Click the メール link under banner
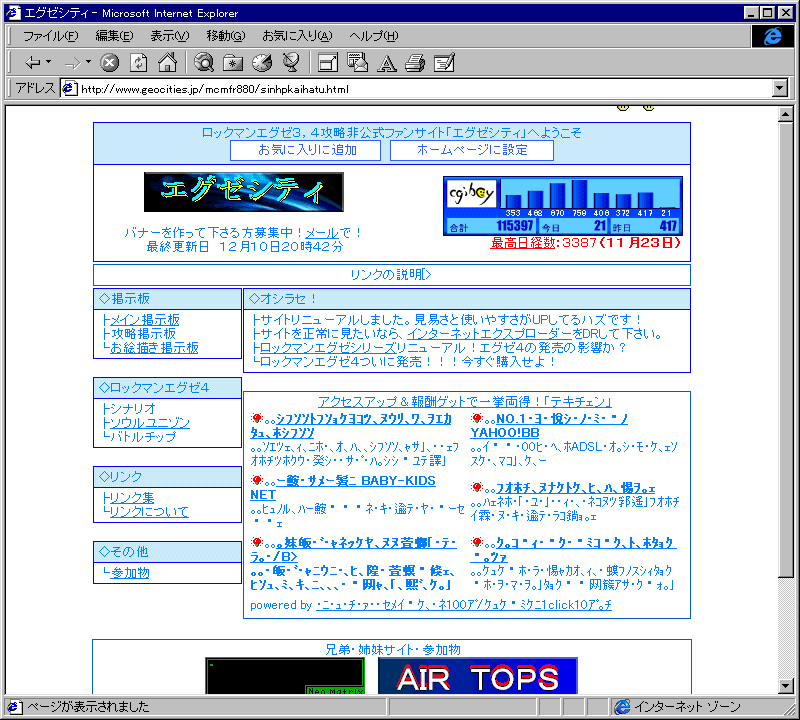Screen dimensions: 800x720 322,233
